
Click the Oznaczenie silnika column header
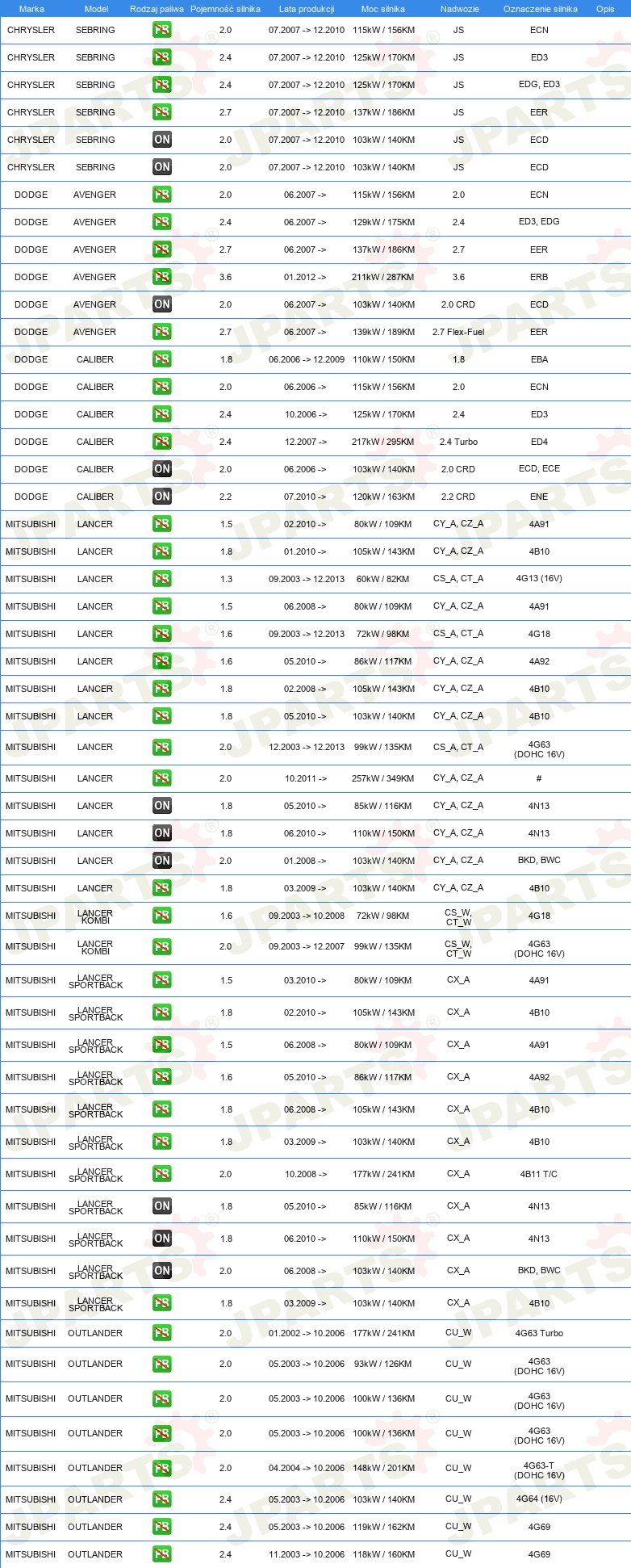pos(541,9)
